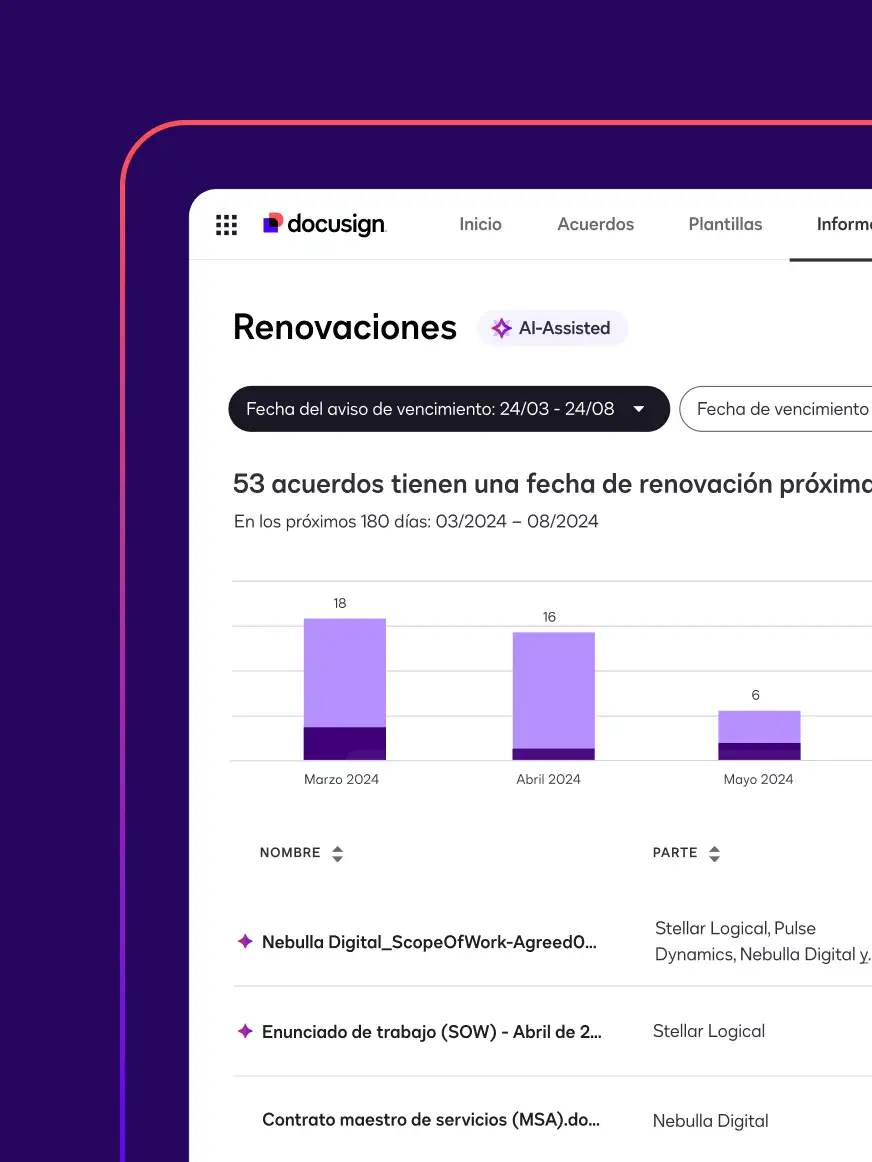
Task: Go to the Inicio tab
Action: coord(481,224)
